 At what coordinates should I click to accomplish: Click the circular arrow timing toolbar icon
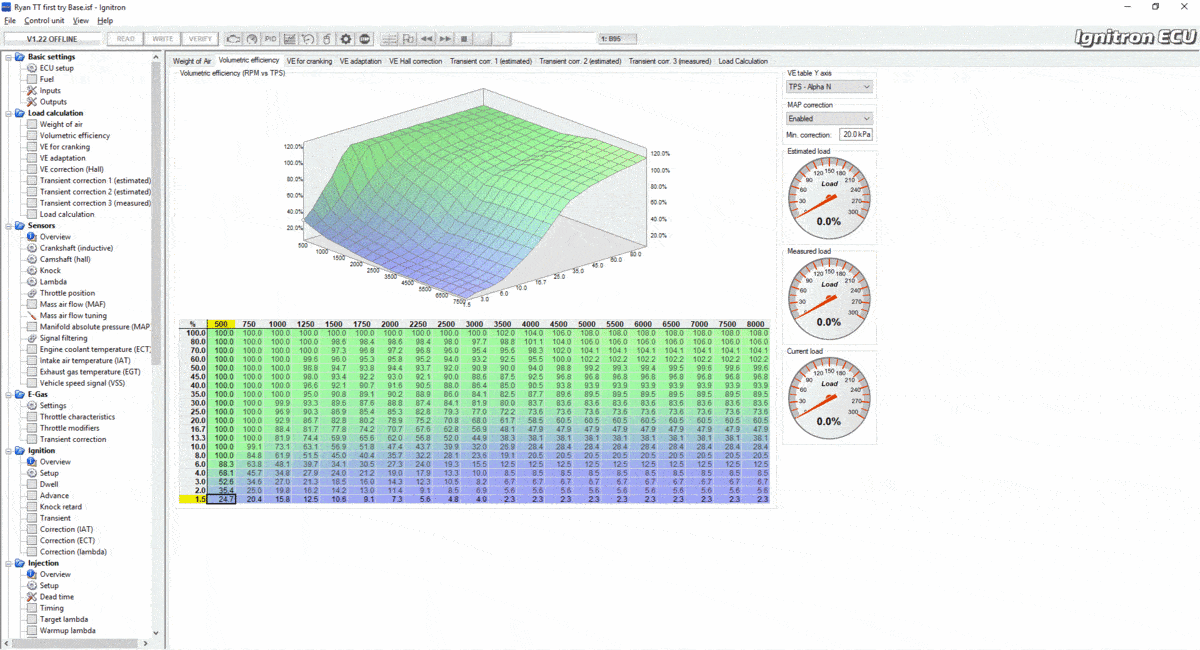308,39
